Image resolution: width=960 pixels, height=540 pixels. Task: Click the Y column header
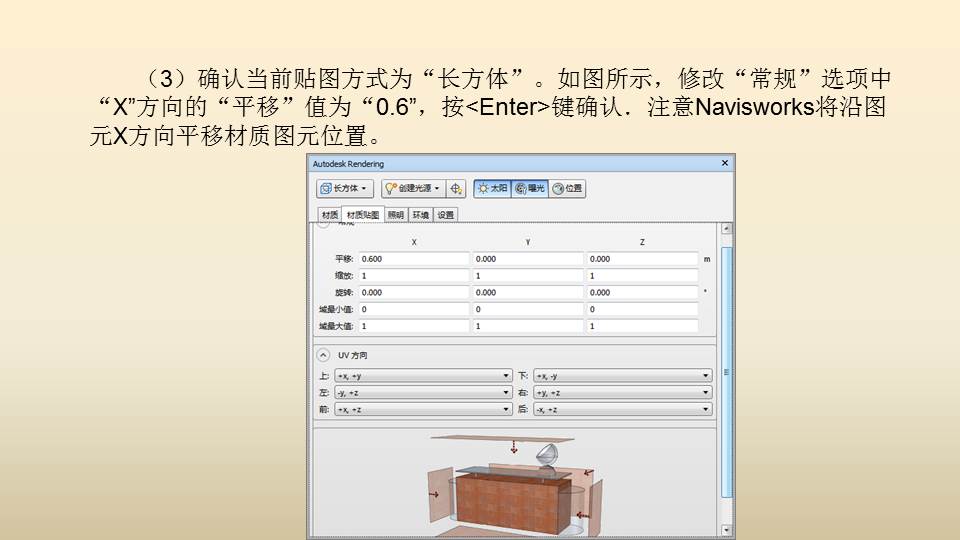click(x=528, y=242)
